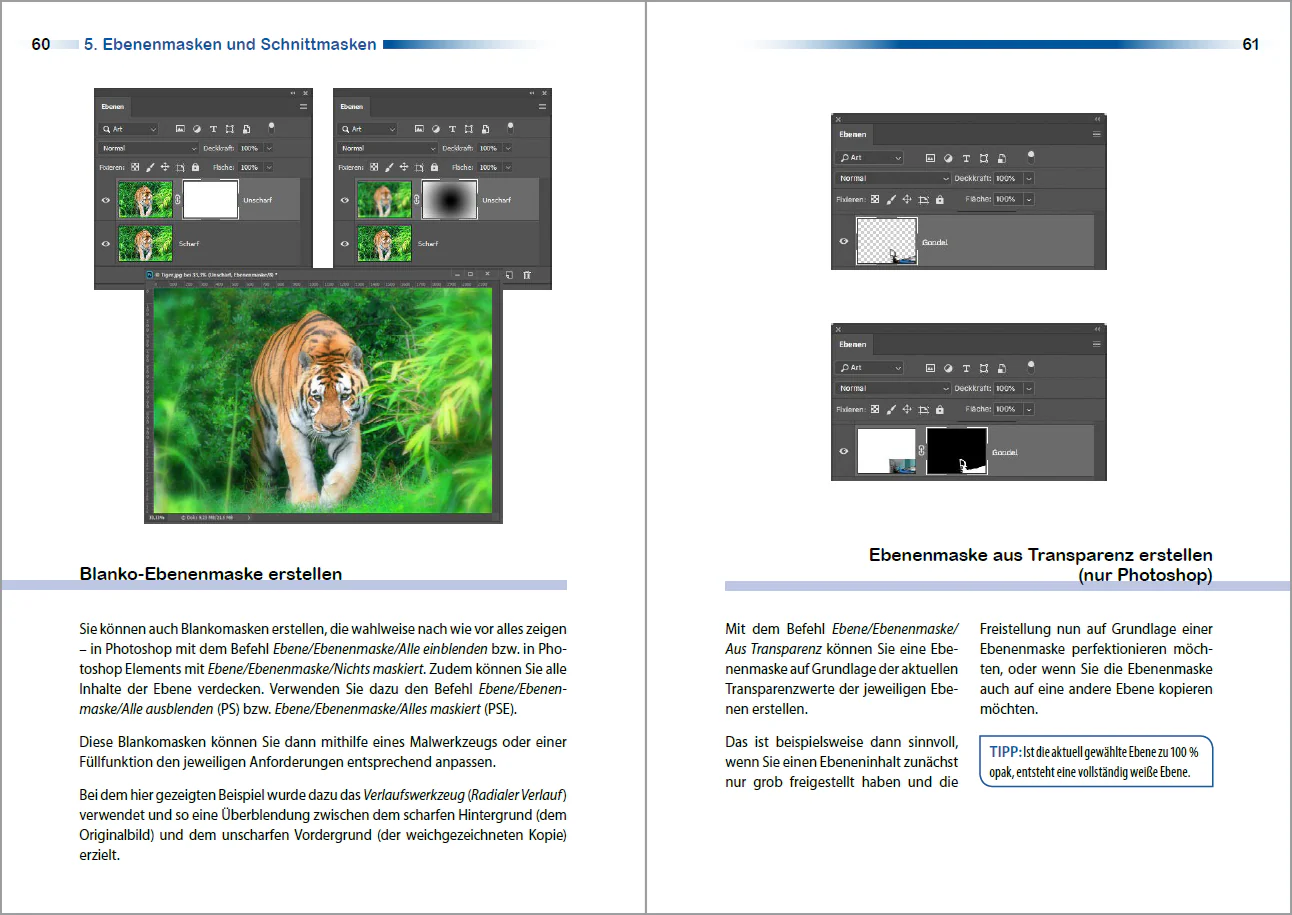This screenshot has width=1292, height=915.
Task: Click link icon beside radial gradient mask
Action: click(x=417, y=201)
